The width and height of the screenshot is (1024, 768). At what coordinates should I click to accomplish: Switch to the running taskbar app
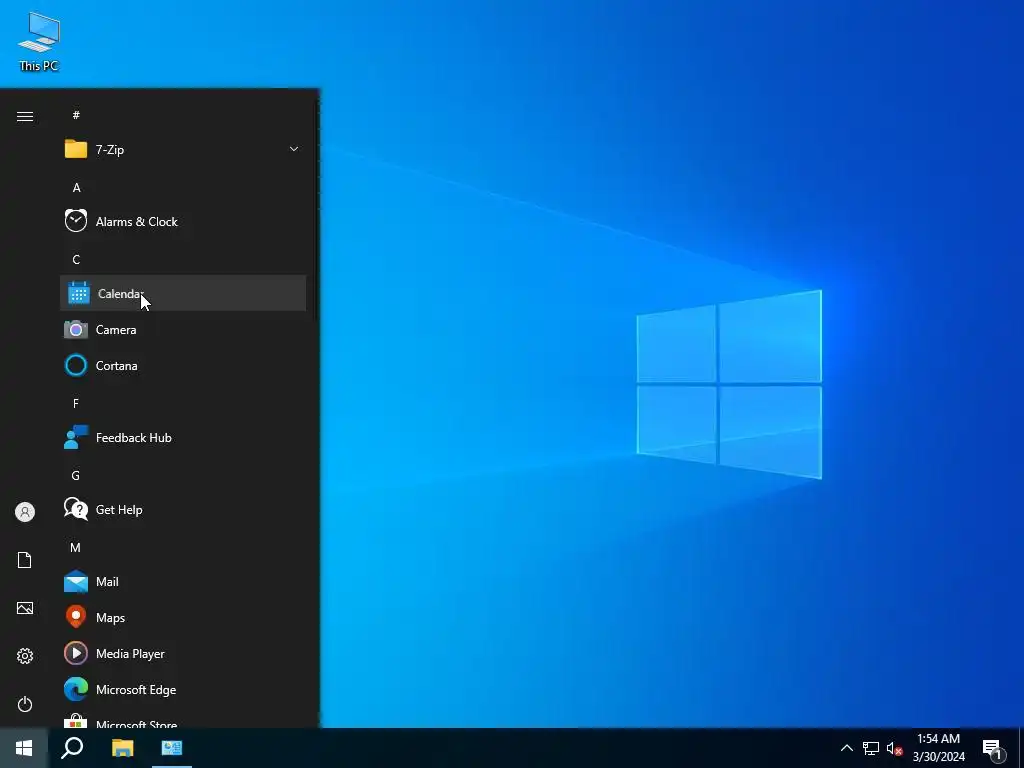click(x=172, y=748)
